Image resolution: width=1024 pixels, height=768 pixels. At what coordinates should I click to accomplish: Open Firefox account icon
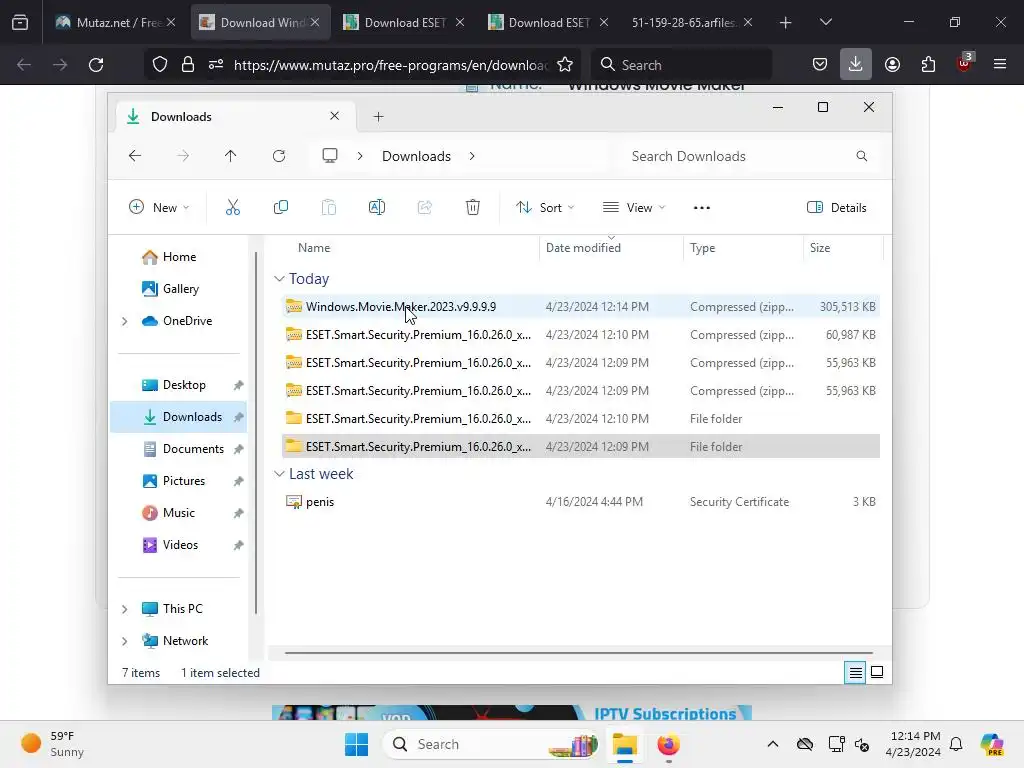point(892,64)
